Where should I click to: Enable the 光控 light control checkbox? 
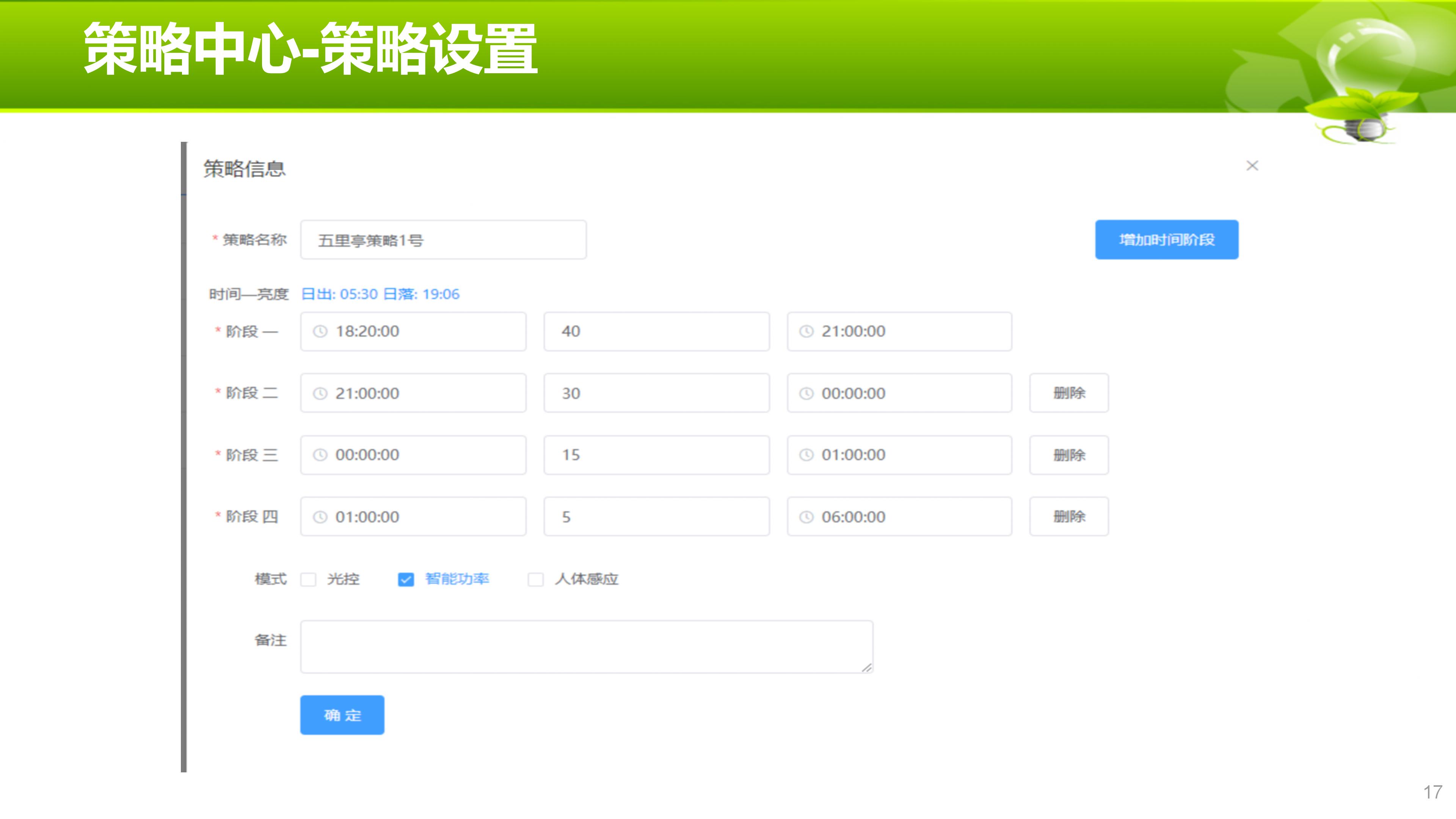point(308,579)
